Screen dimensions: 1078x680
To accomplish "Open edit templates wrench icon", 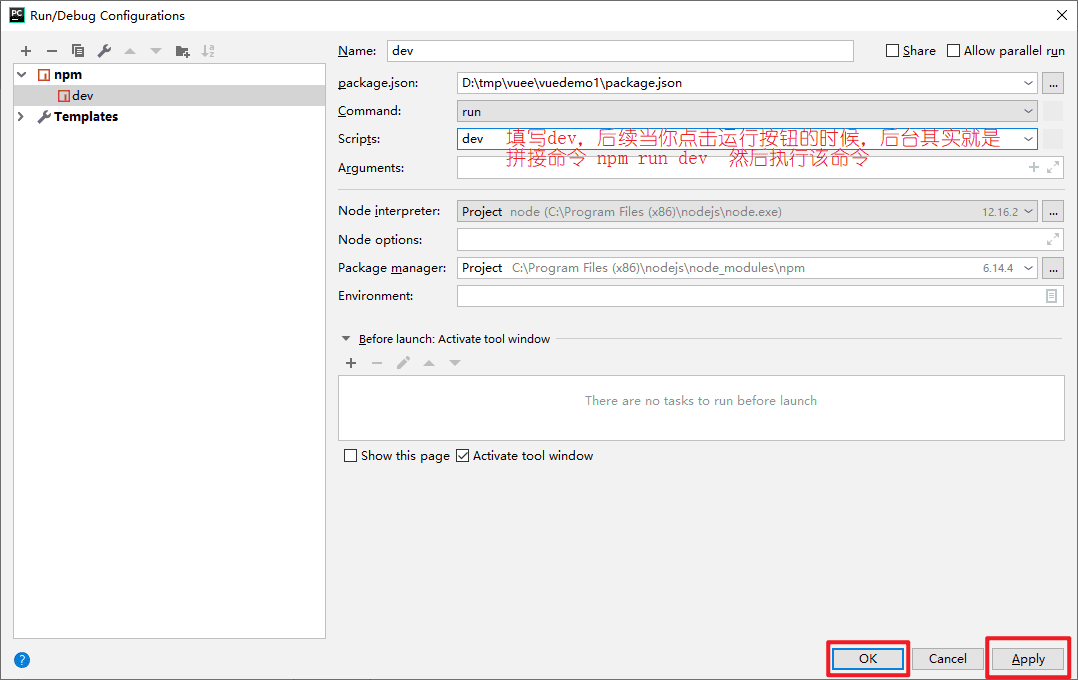I will (x=104, y=51).
